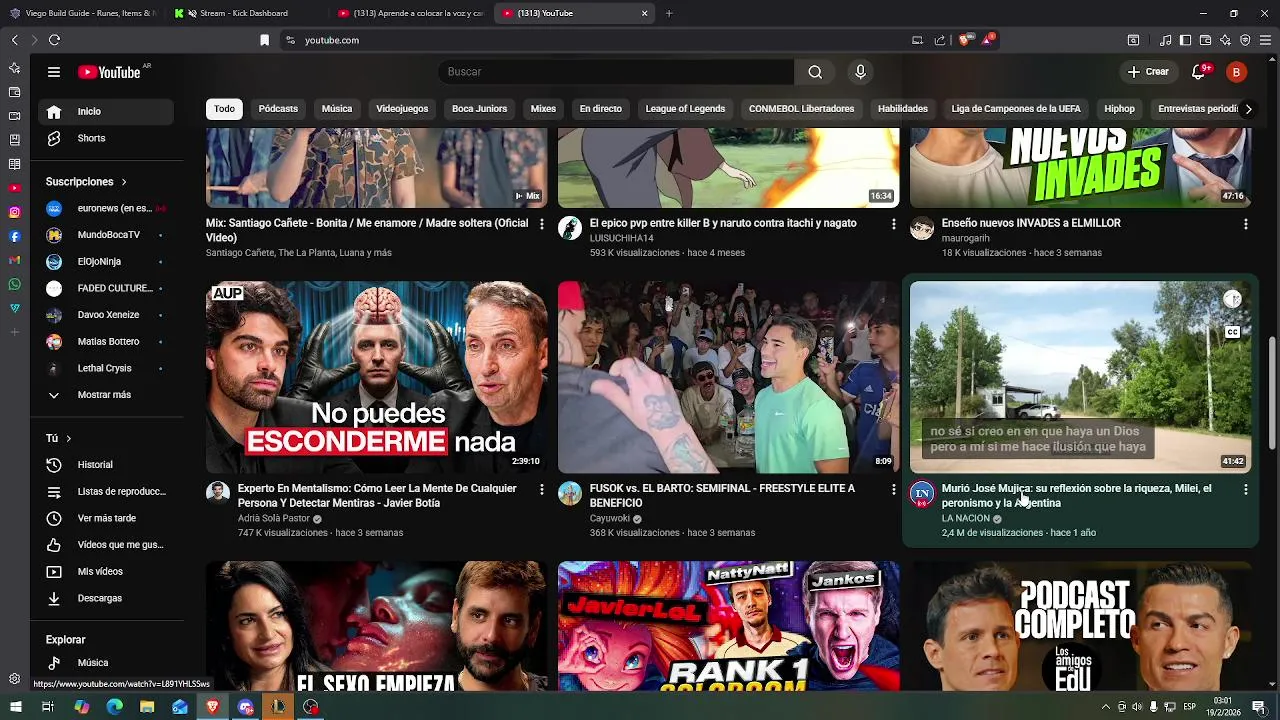This screenshot has width=1280, height=720.
Task: Select the Pódcasts chip
Action: (x=278, y=109)
